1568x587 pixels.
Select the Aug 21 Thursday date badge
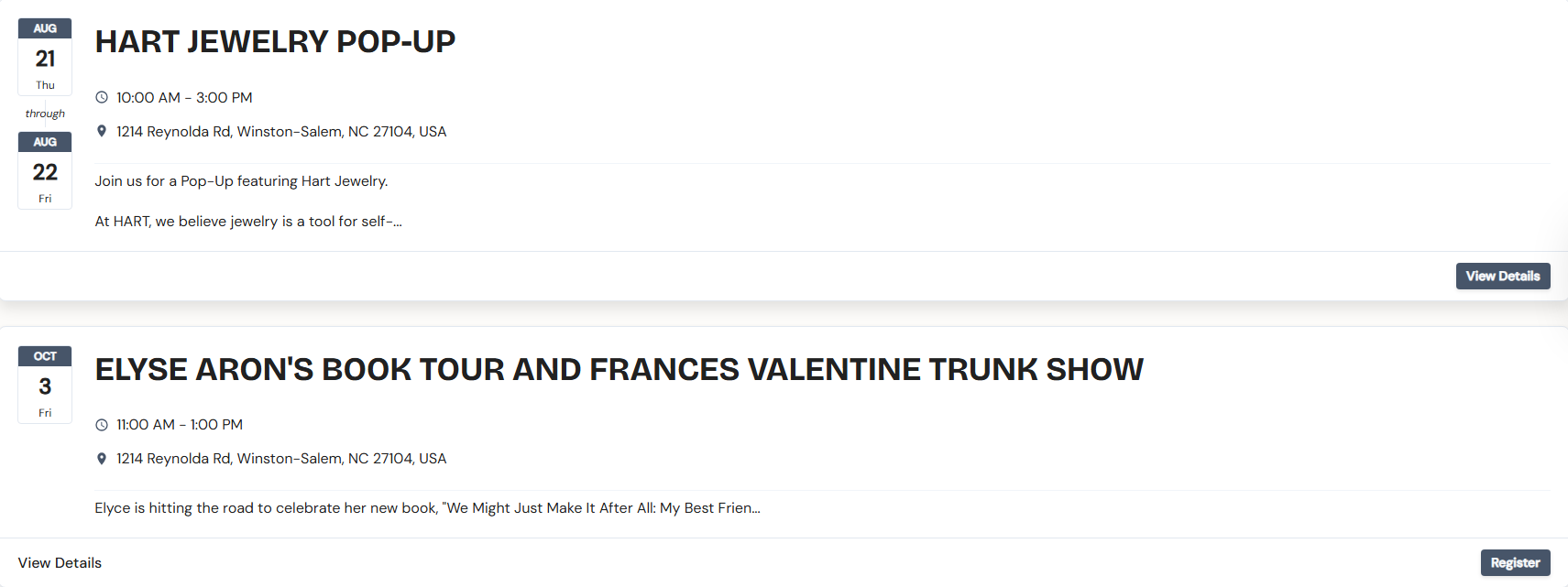point(45,58)
